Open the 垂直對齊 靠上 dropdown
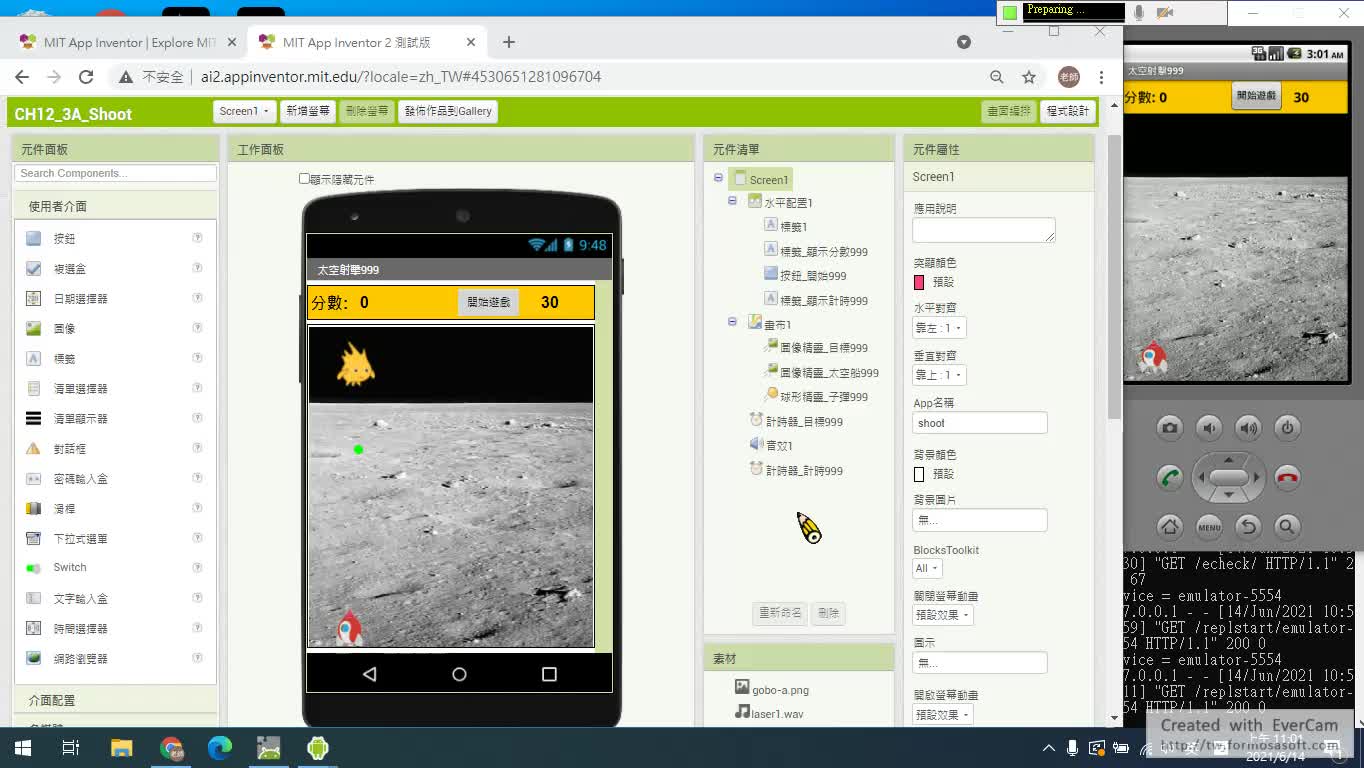The image size is (1364, 768). pyautogui.click(x=939, y=375)
